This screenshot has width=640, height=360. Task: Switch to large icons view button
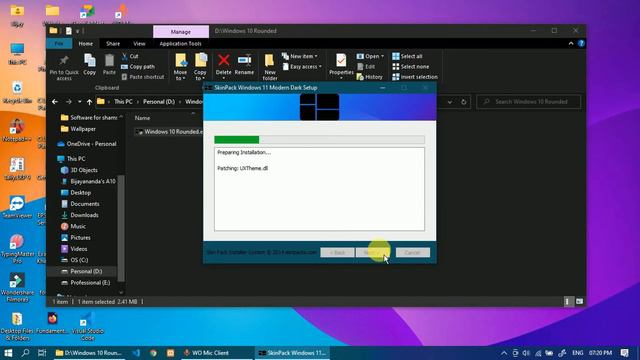pyautogui.click(x=580, y=302)
